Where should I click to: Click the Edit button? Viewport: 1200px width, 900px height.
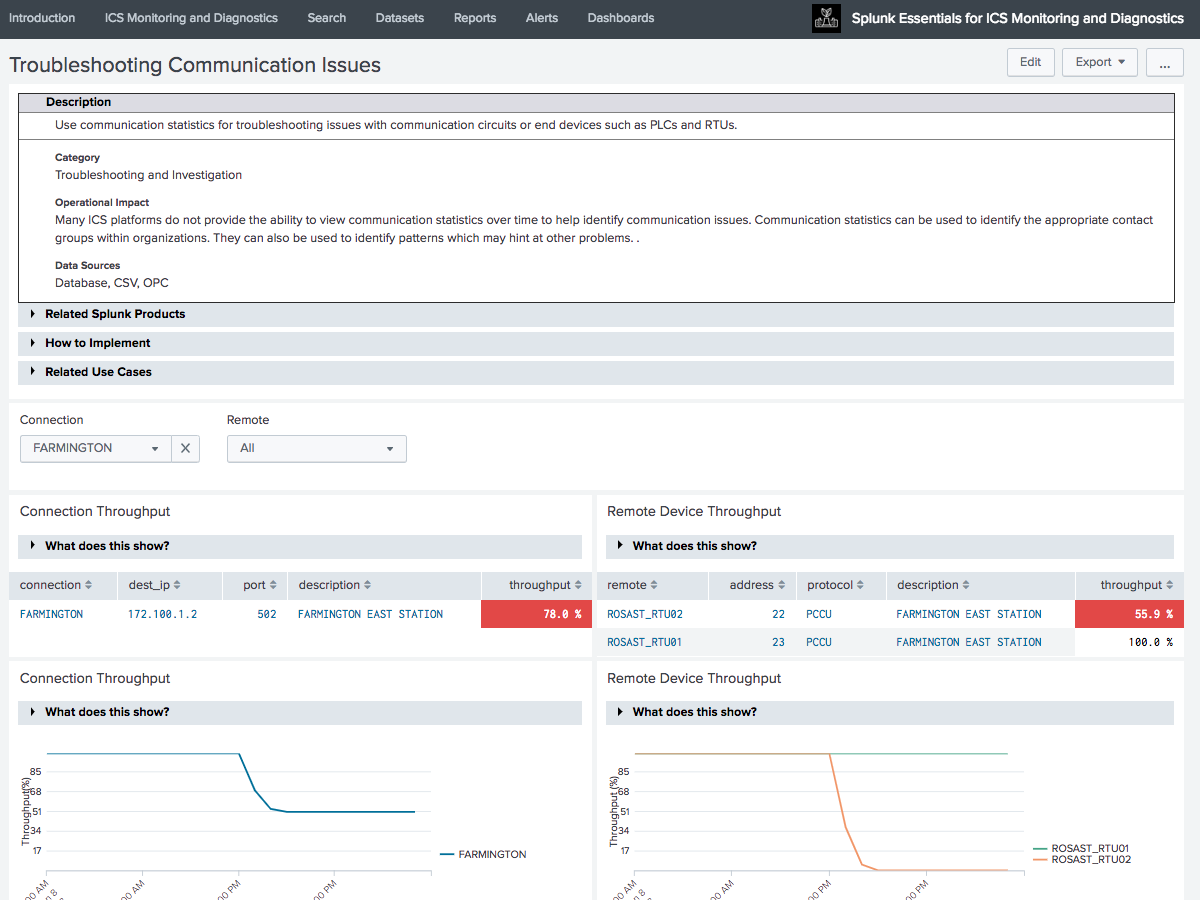(1030, 62)
